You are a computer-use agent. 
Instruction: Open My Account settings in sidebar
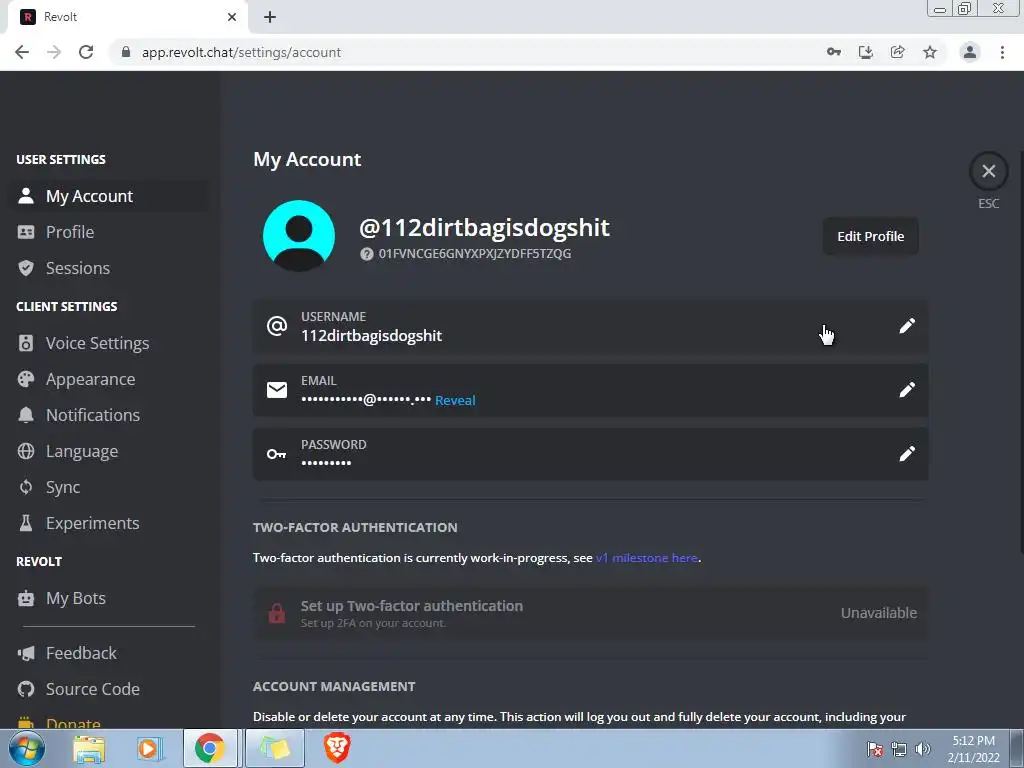[109, 196]
